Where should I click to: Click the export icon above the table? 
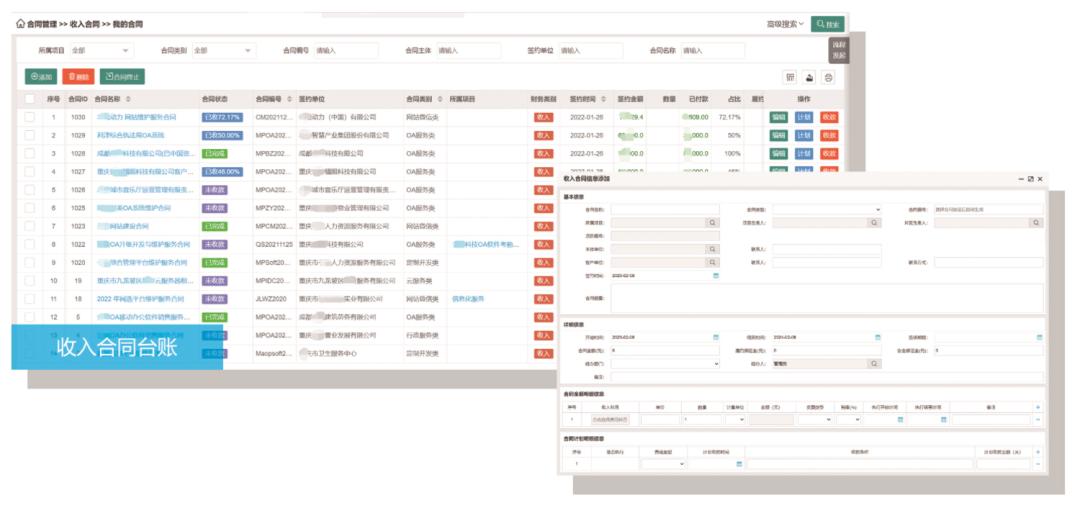point(809,77)
